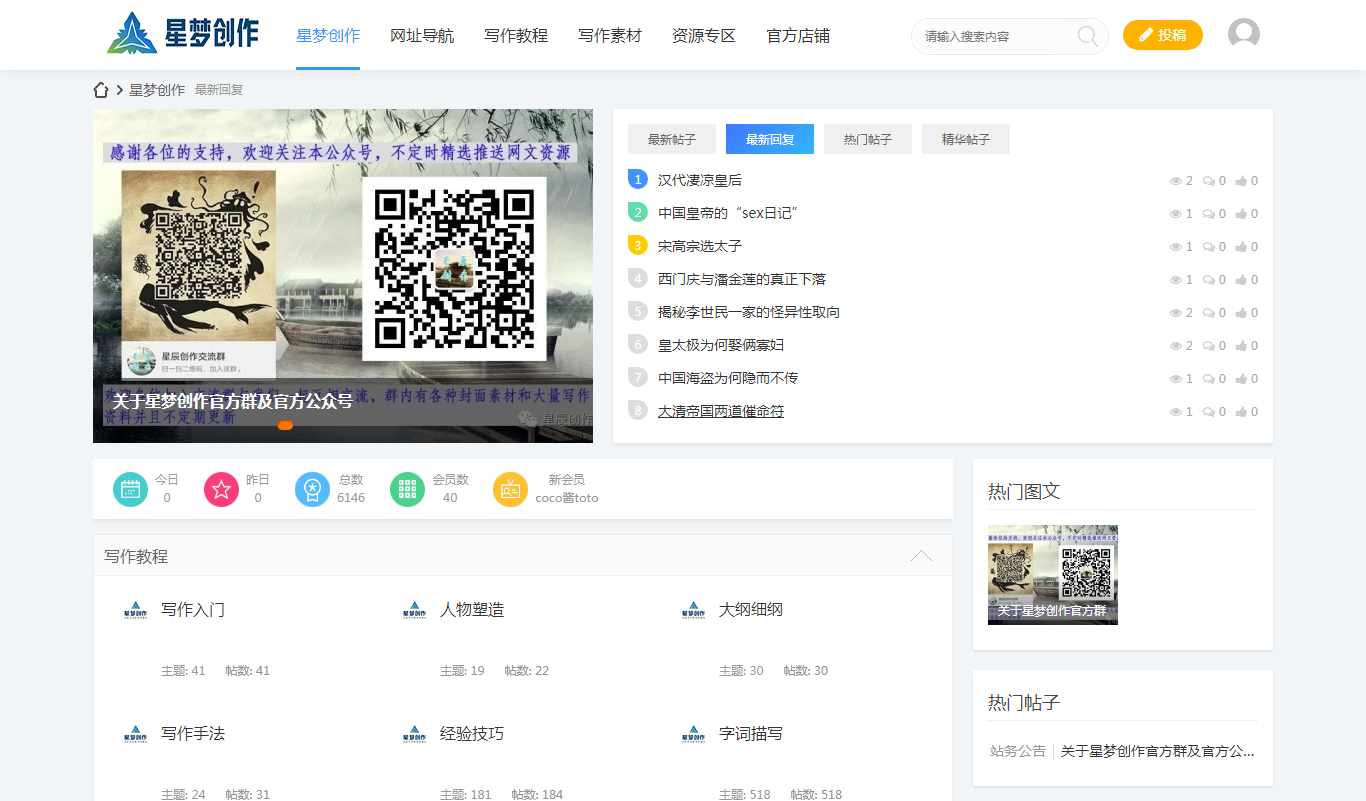Click the comments icon for 揭秘李世民一家的怪异性取向
Image resolution: width=1366 pixels, height=801 pixels.
pyautogui.click(x=1209, y=313)
